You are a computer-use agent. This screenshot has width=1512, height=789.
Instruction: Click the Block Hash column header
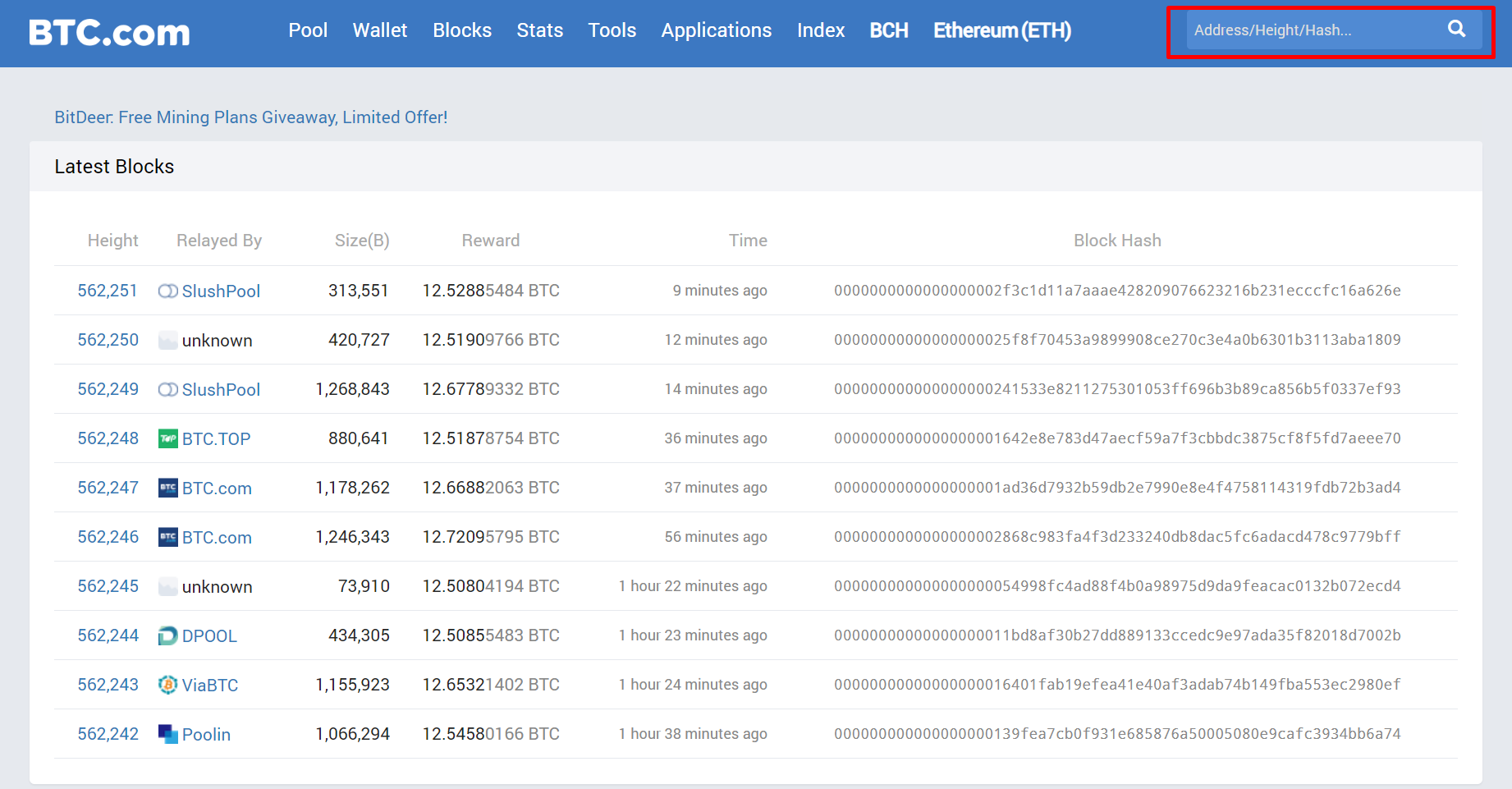click(x=1117, y=241)
